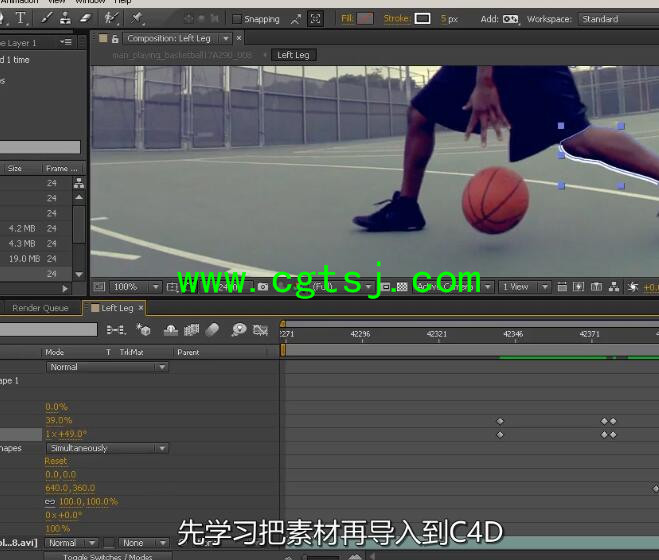659x560 pixels.
Task: Click the reset exposure icon
Action: 633,287
